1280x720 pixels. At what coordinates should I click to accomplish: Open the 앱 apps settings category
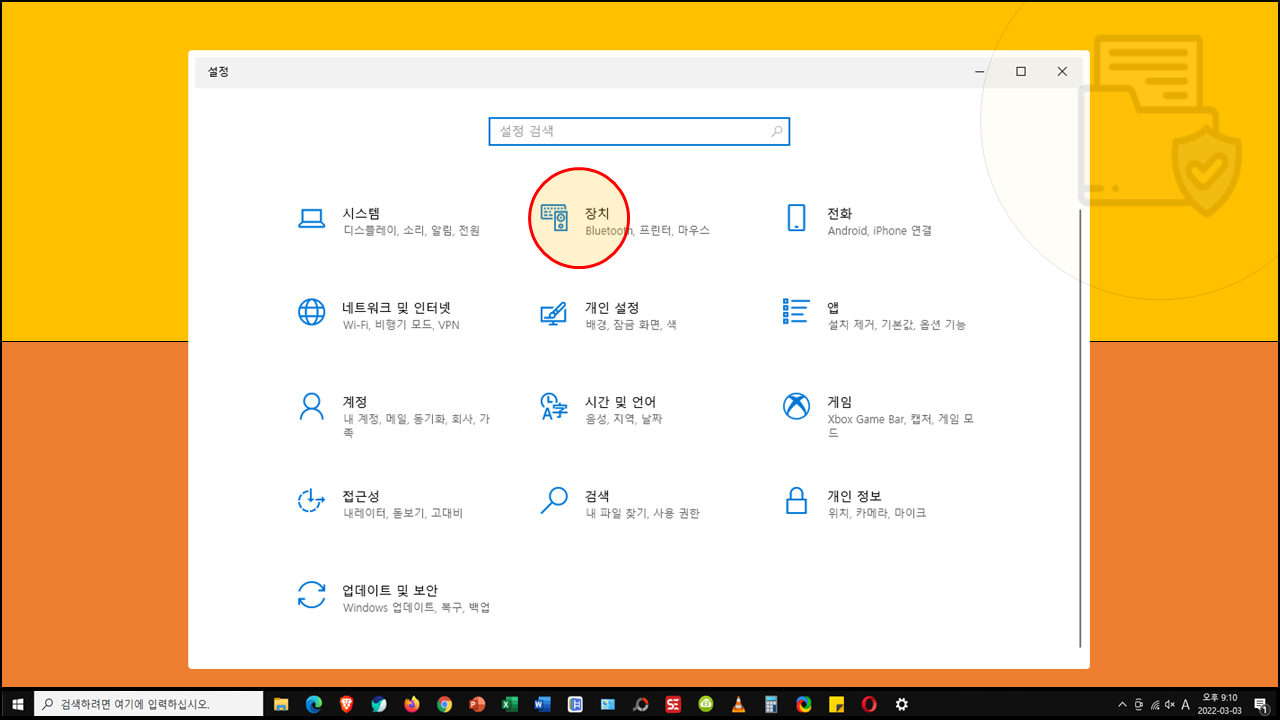875,315
